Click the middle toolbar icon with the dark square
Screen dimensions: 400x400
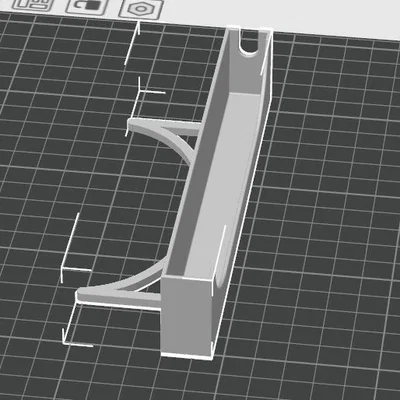(88, 6)
